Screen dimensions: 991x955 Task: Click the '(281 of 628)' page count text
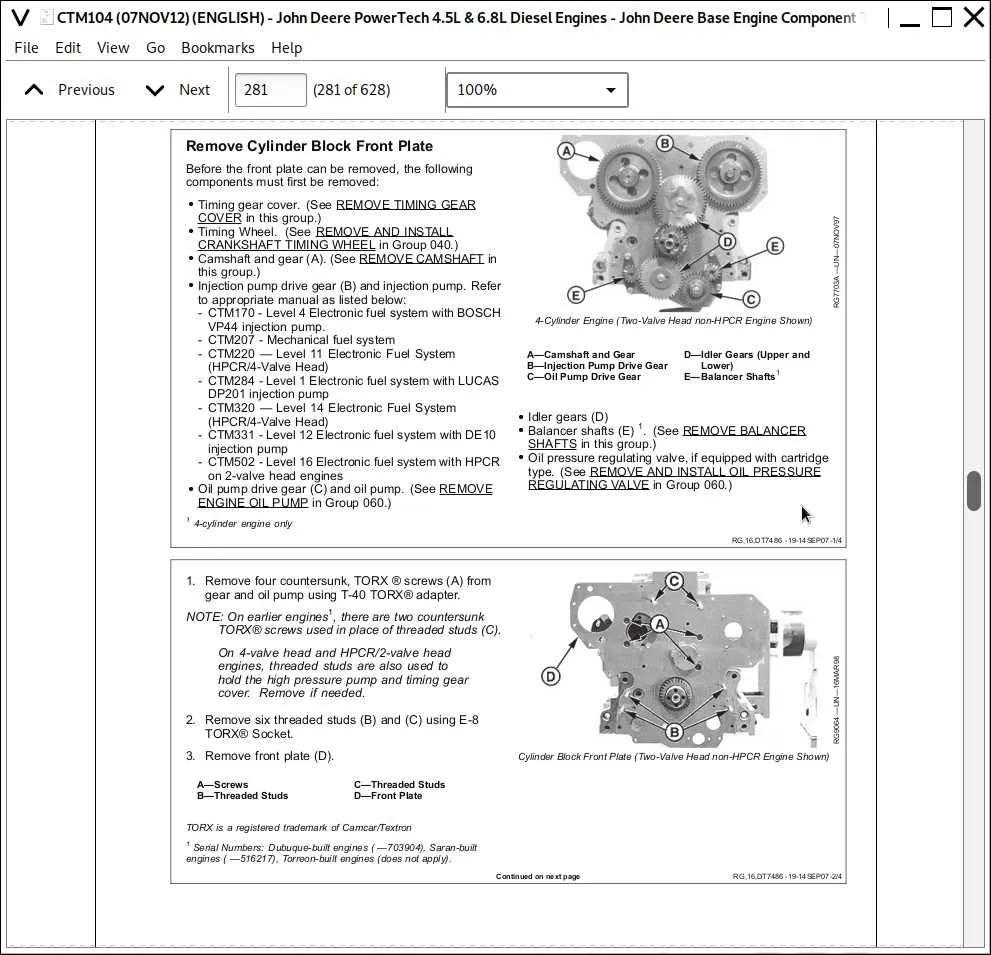351,90
